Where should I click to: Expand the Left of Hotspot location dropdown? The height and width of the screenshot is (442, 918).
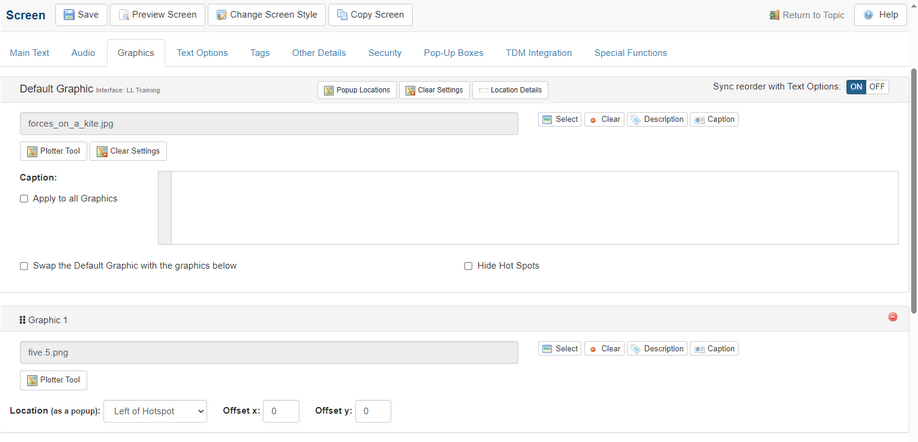coord(155,411)
